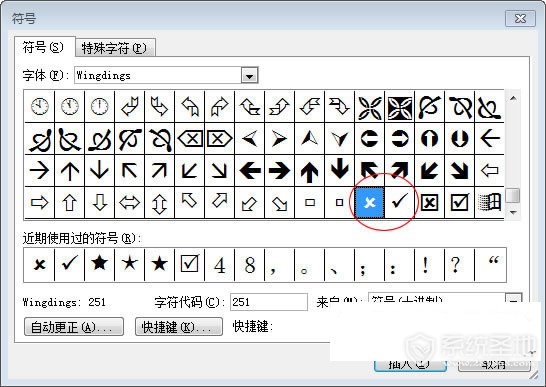Select the thin up arrow symbol
The width and height of the screenshot is (546, 387).
70,171
